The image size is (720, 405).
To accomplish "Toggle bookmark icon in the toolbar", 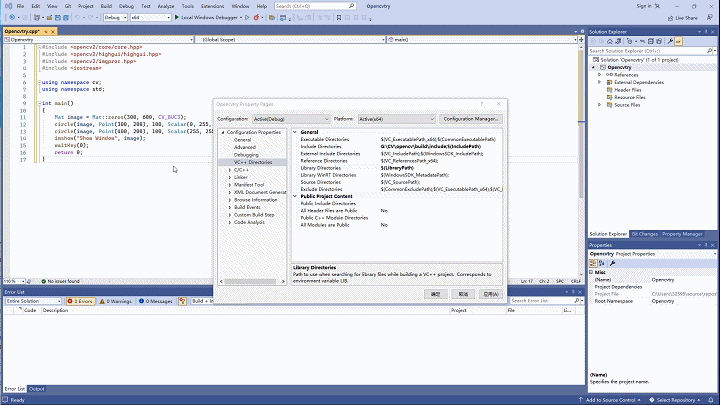I will coord(339,17).
